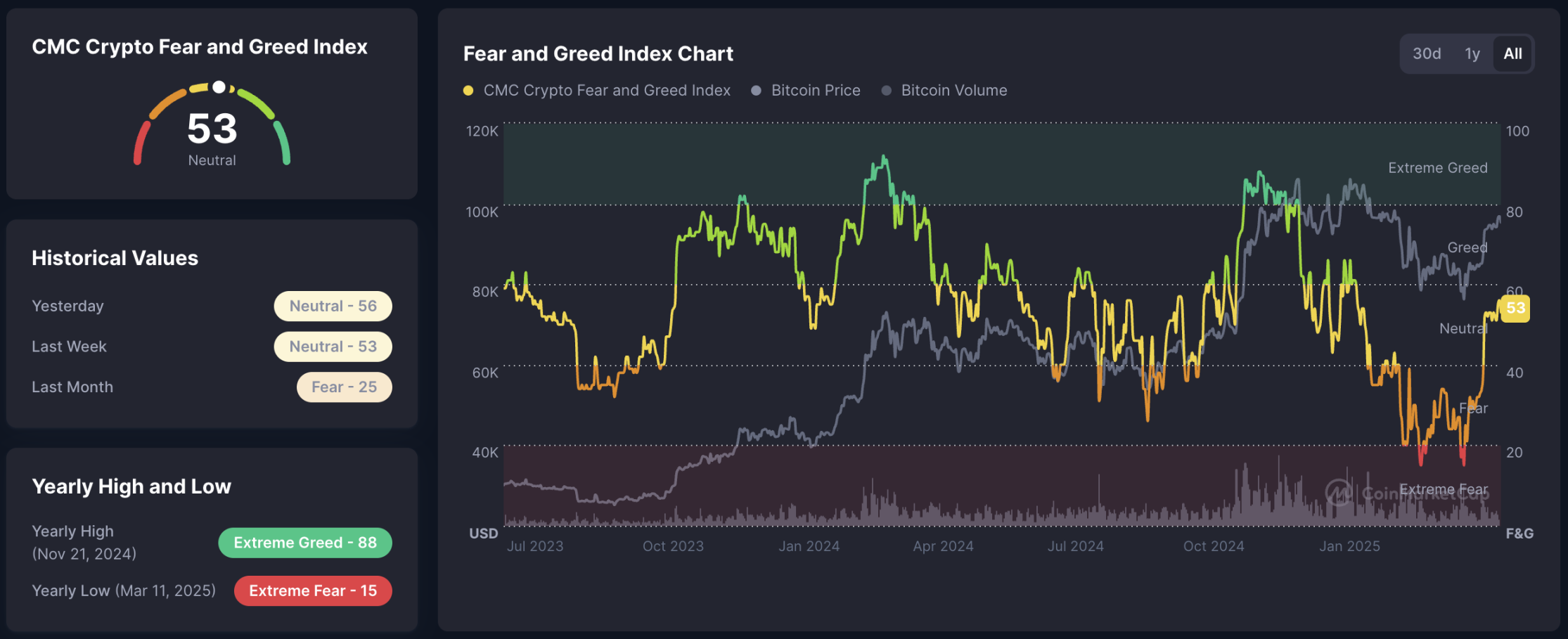Click the Last Month row label
The width and height of the screenshot is (1568, 639).
(x=72, y=387)
